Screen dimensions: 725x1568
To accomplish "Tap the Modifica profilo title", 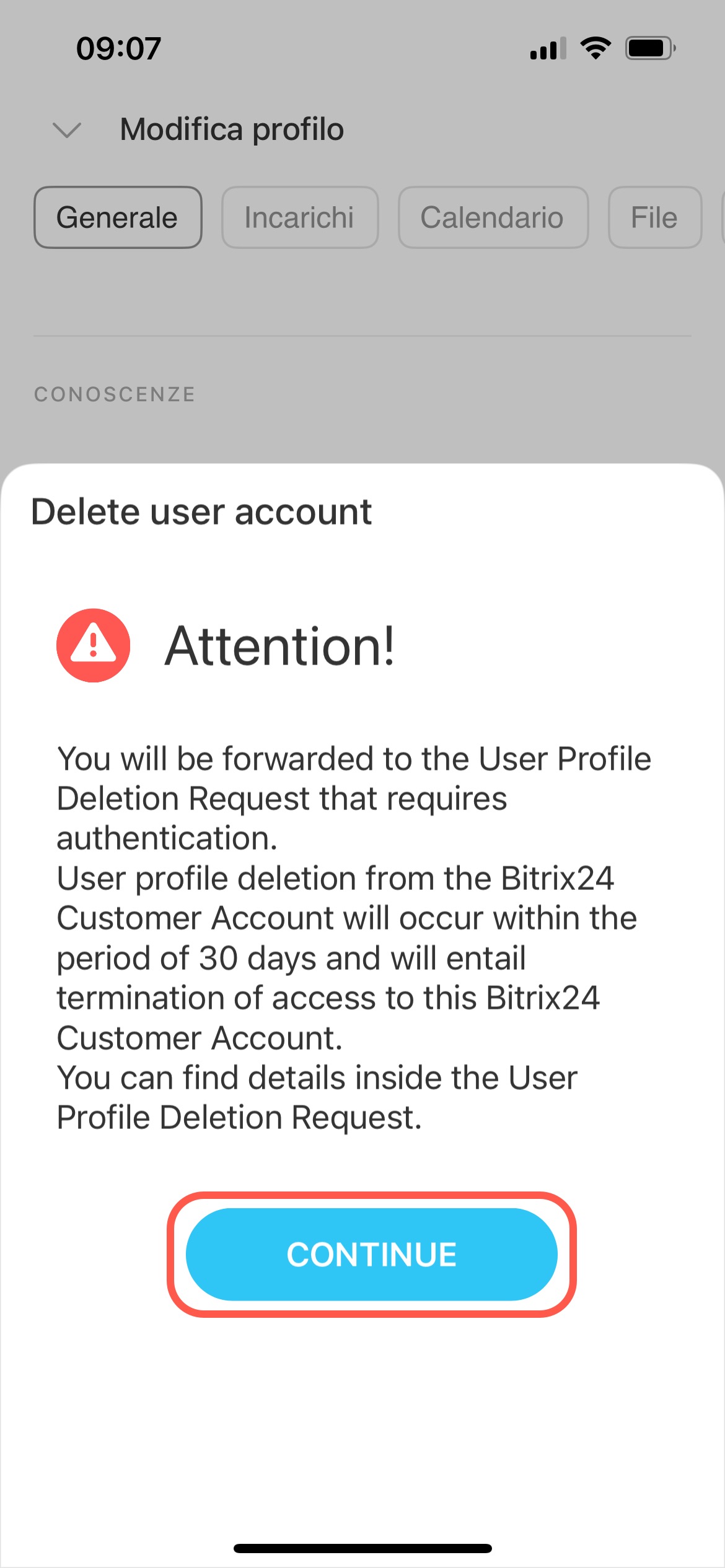I will (232, 130).
